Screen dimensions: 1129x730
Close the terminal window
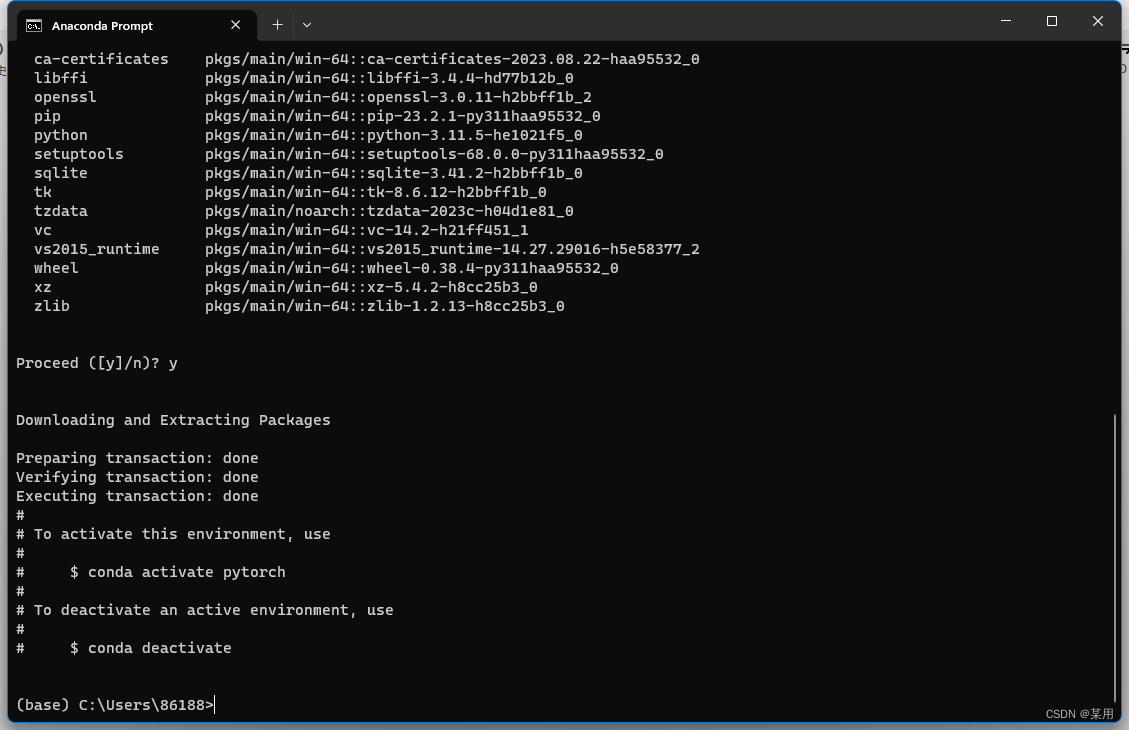click(x=1097, y=21)
